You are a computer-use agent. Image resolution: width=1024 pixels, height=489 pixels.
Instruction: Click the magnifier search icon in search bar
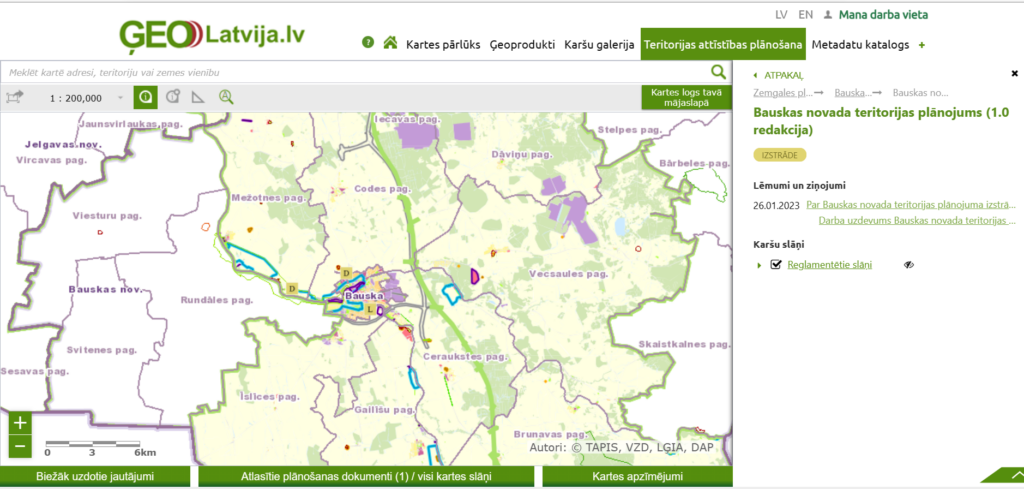[x=718, y=72]
